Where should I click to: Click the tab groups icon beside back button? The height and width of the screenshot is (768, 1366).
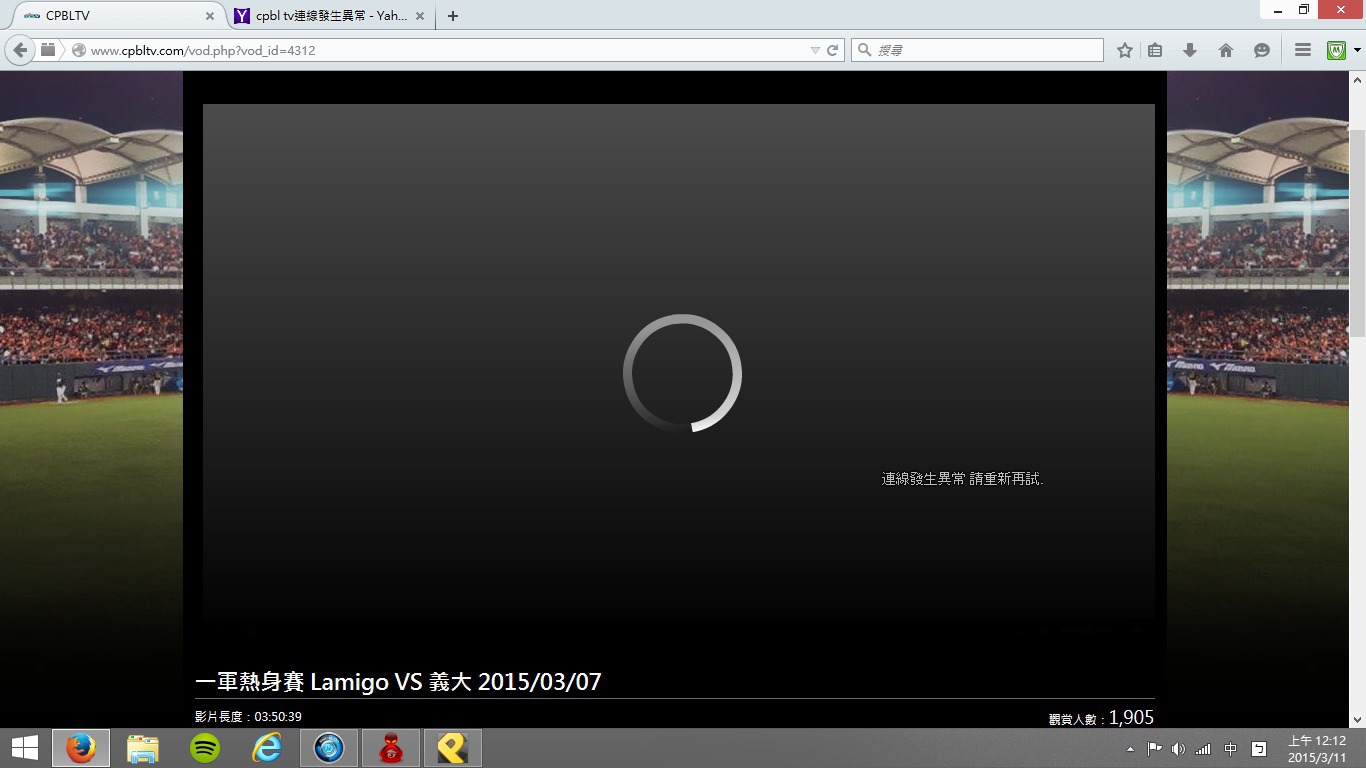click(48, 49)
